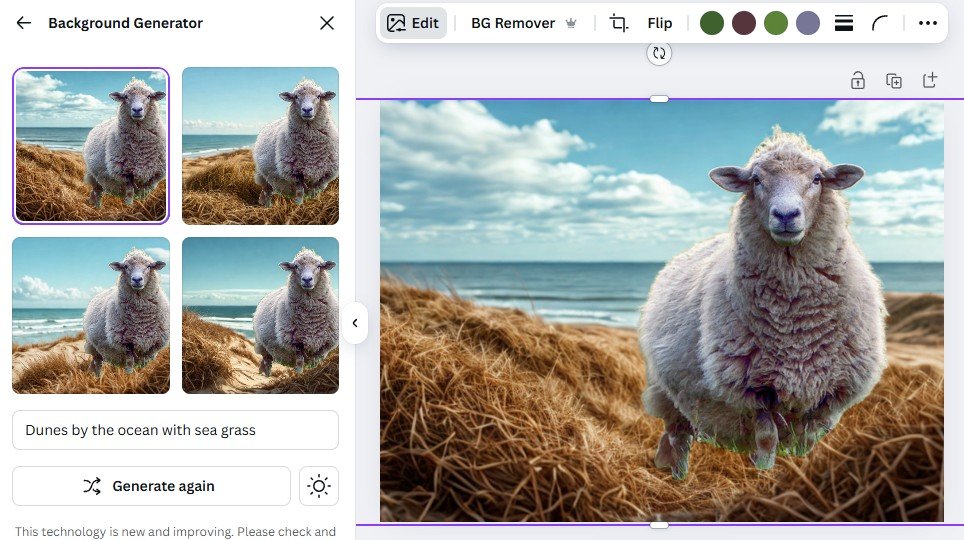This screenshot has height=540, width=964.
Task: Pick the purple-gray color swatch
Action: click(x=807, y=23)
